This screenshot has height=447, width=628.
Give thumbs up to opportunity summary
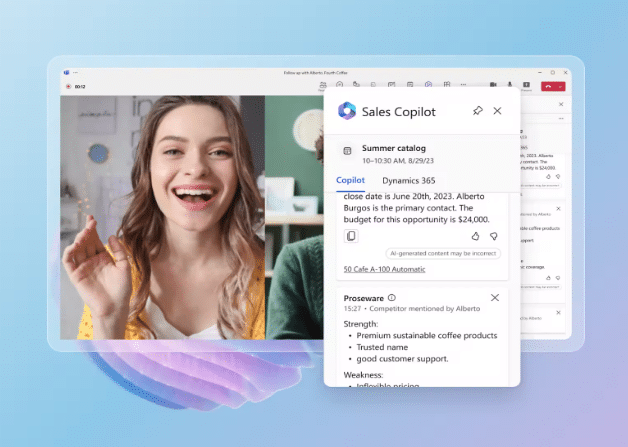tap(475, 236)
